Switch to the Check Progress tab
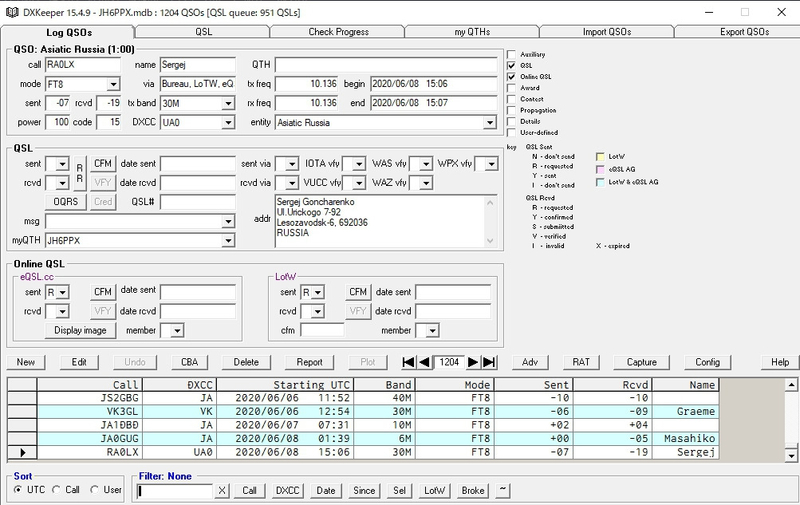Image resolution: width=800 pixels, height=505 pixels. click(x=338, y=32)
